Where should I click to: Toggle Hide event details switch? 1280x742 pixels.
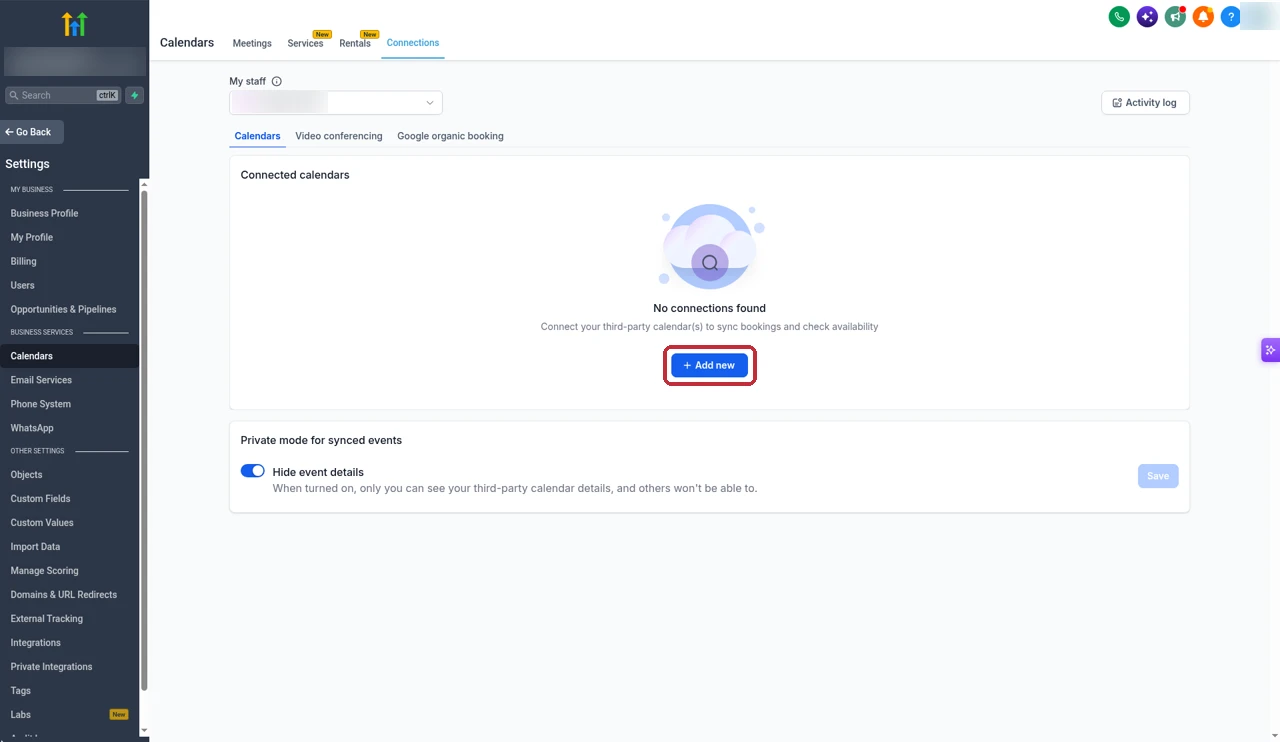click(x=252, y=471)
